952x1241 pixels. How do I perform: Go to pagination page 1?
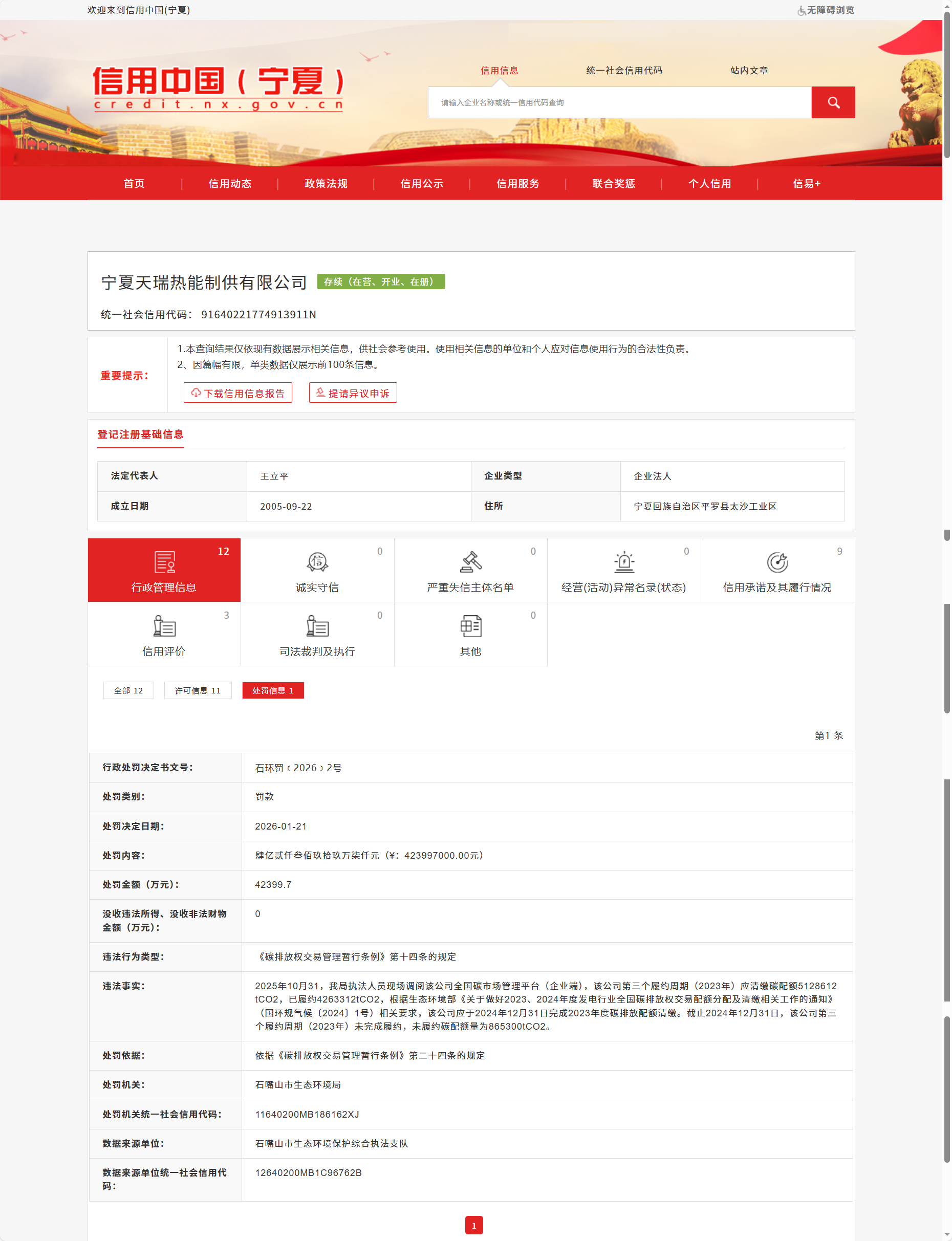coord(474,1225)
